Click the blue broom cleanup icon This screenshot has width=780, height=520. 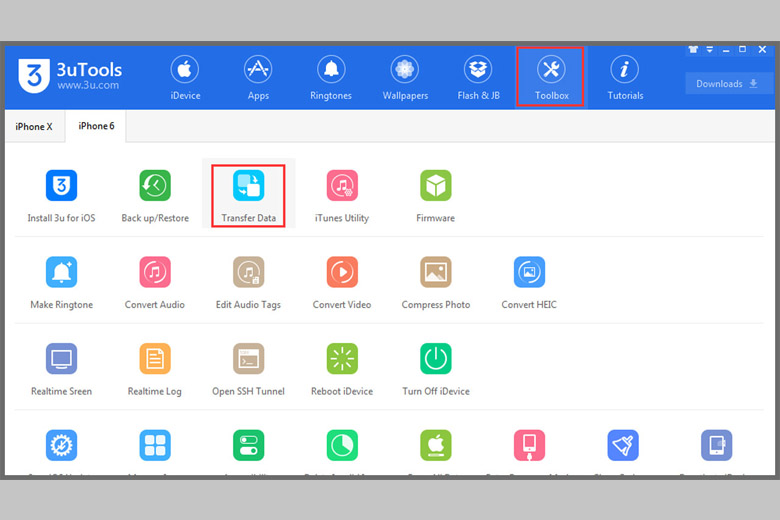point(623,445)
